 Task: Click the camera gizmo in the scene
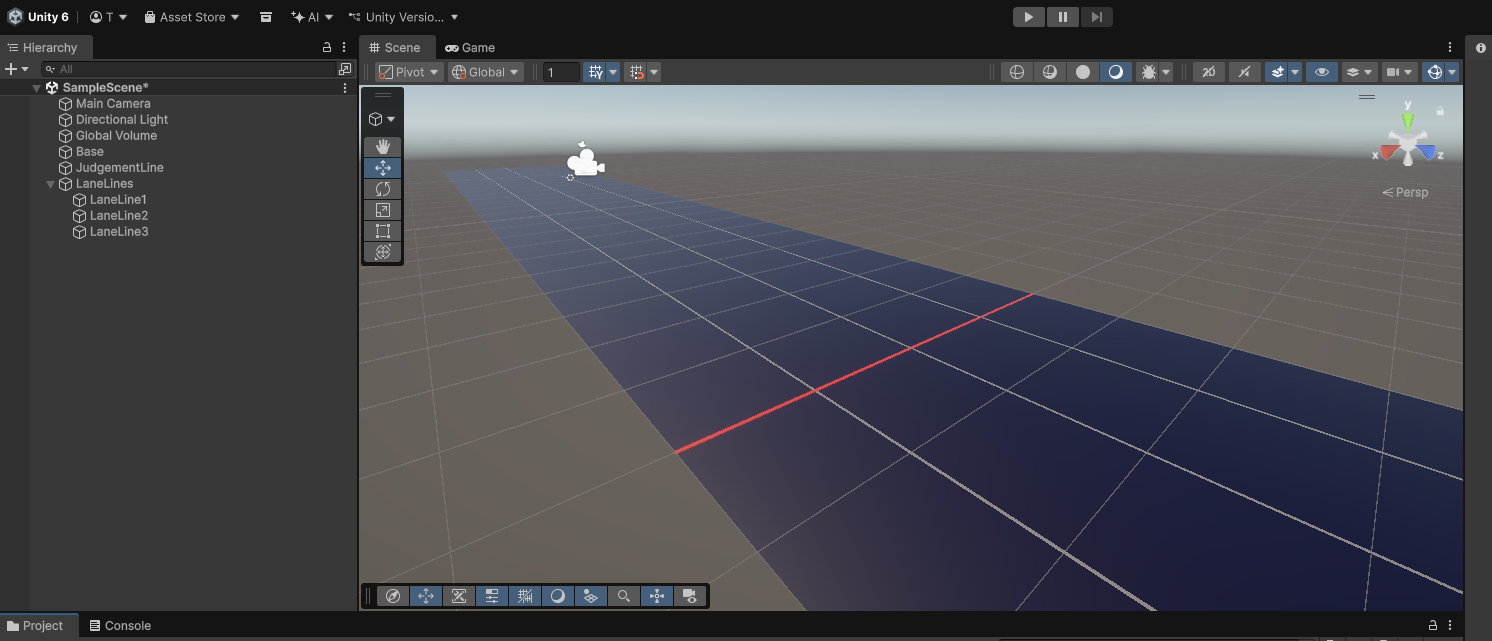585,162
